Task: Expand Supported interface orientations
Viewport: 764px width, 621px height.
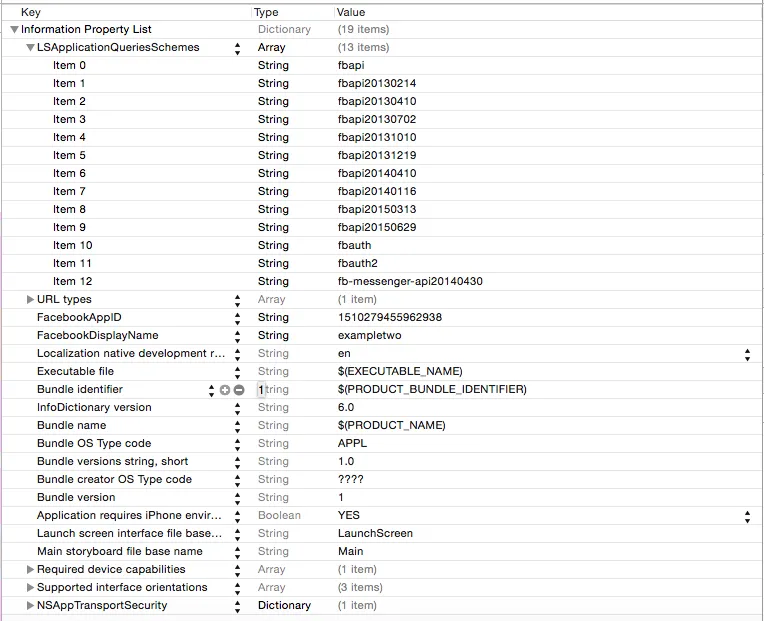Action: [x=30, y=587]
